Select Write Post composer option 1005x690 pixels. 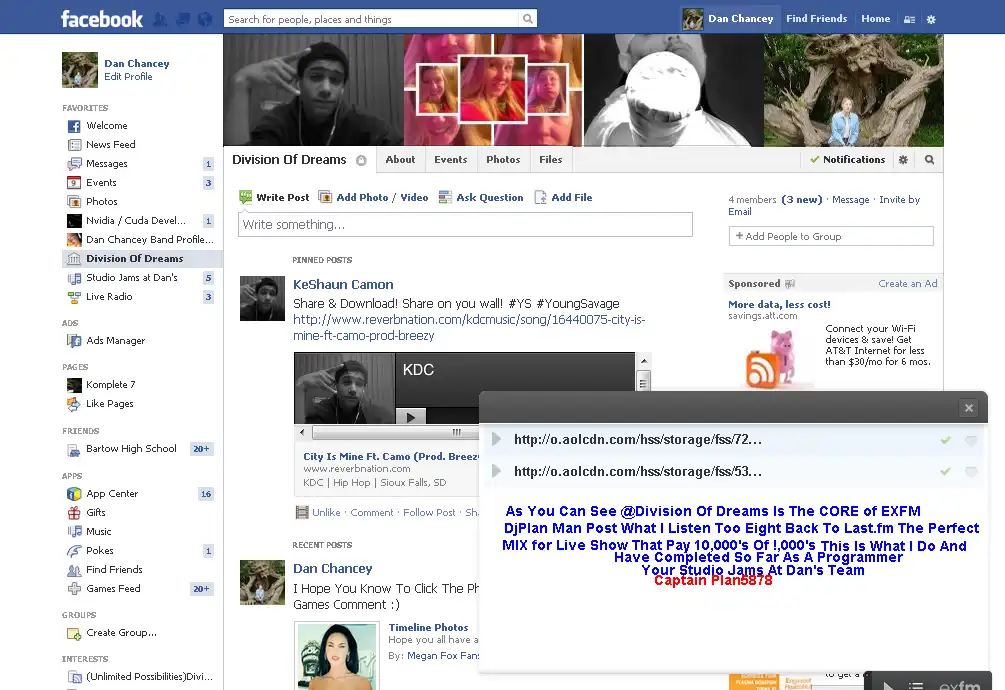[274, 197]
